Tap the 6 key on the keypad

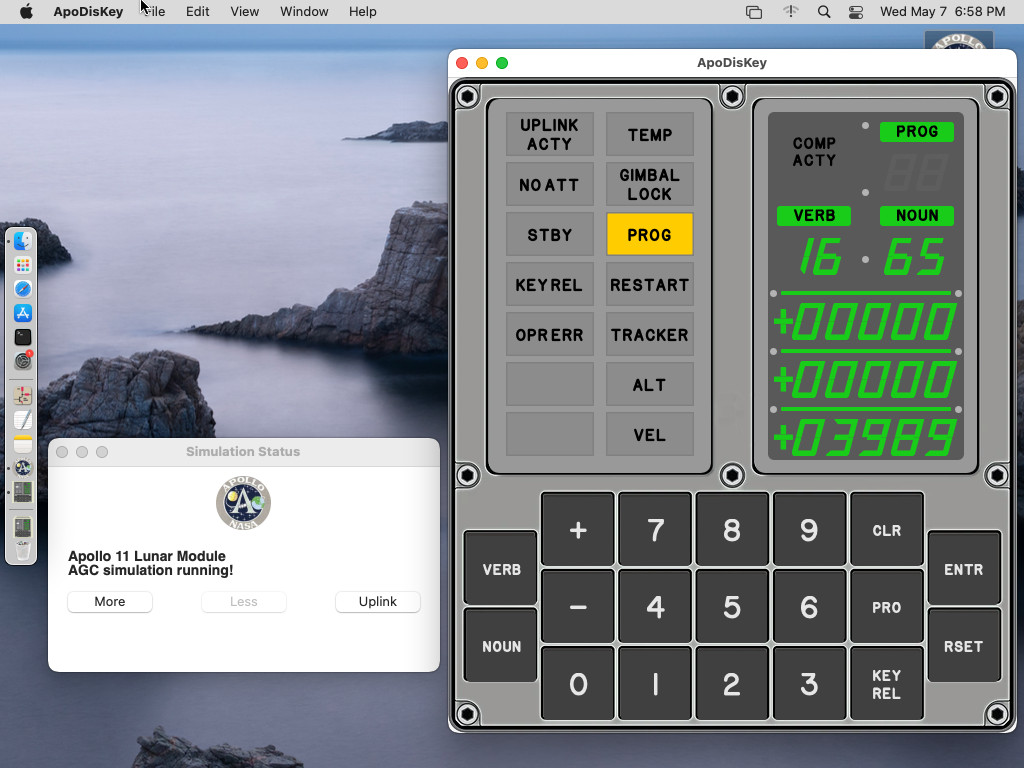tap(809, 607)
